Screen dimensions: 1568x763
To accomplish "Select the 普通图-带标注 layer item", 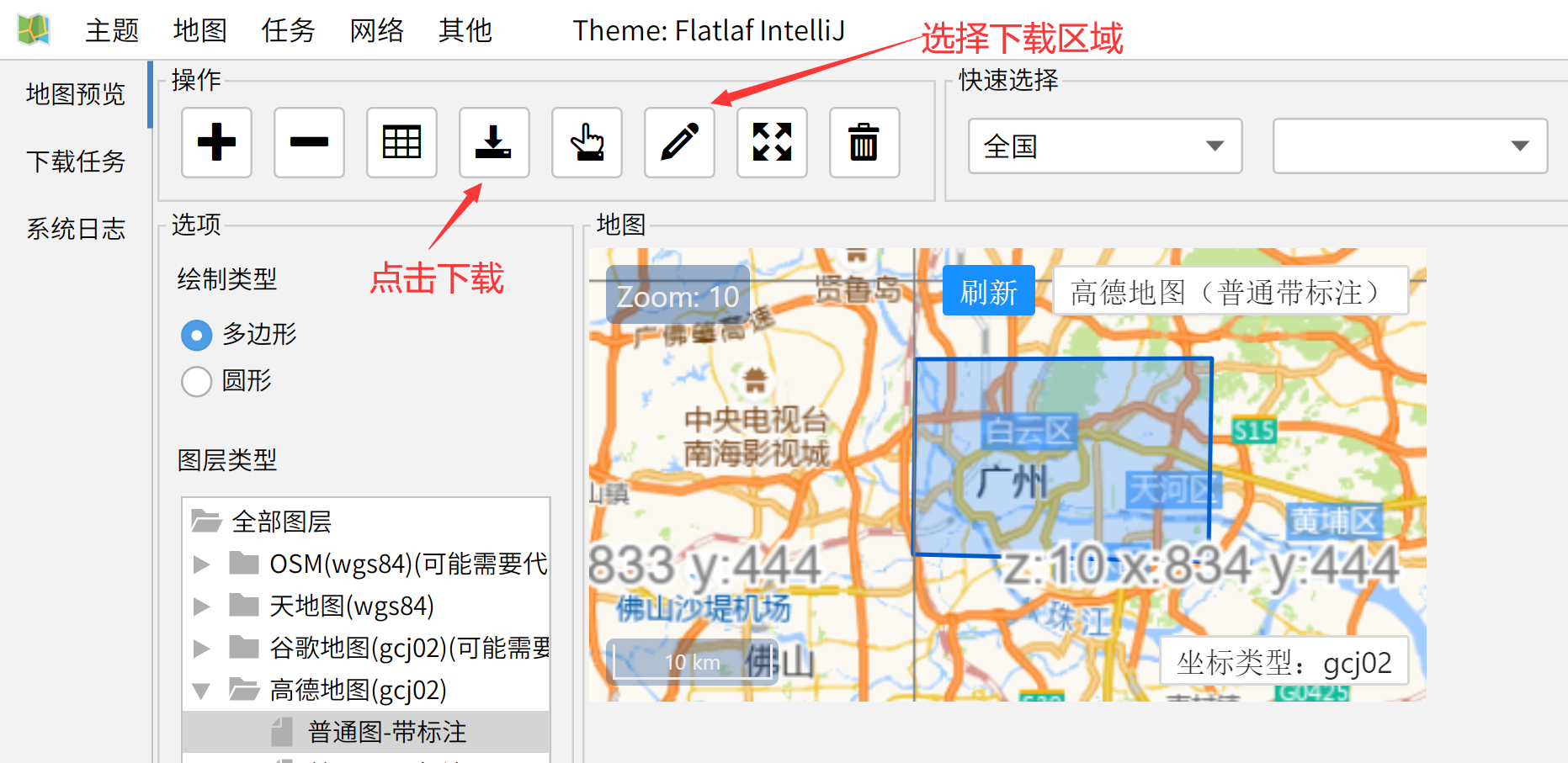I will pyautogui.click(x=387, y=732).
